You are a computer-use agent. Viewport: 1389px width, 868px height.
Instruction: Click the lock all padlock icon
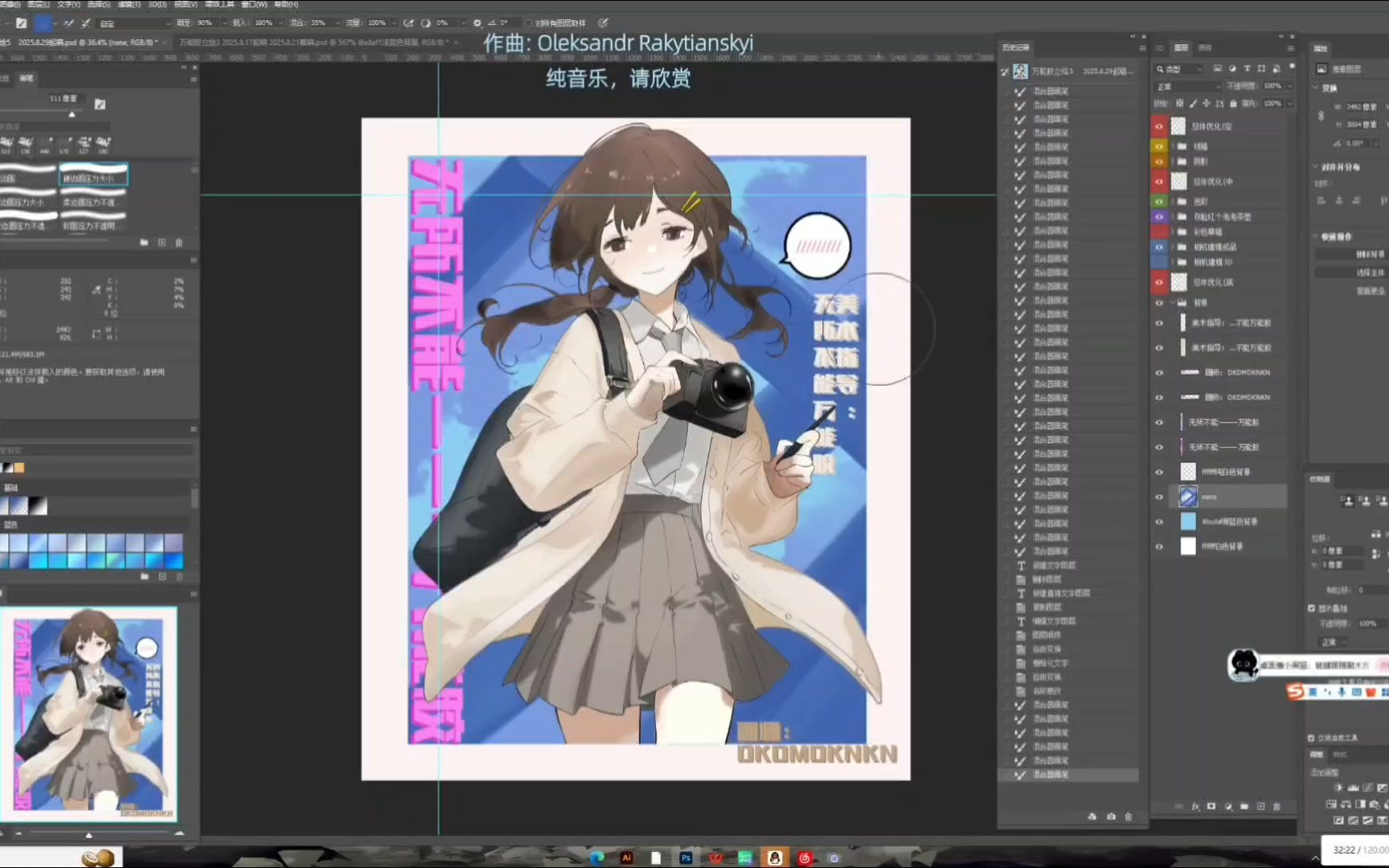click(1233, 104)
